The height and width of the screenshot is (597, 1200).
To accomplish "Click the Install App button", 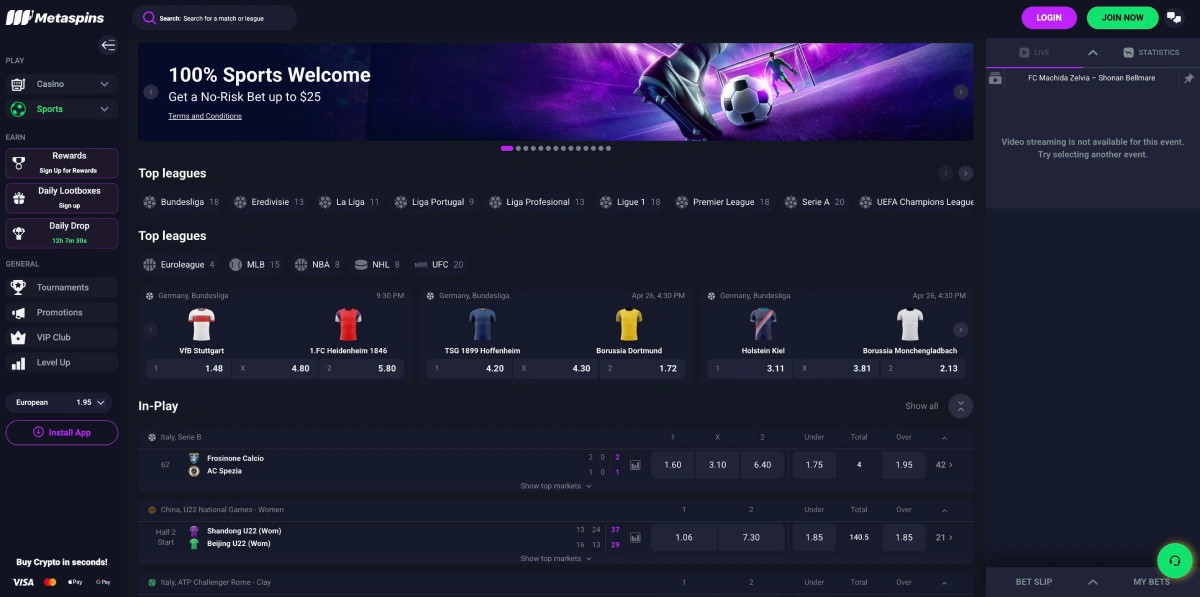I will pyautogui.click(x=62, y=433).
